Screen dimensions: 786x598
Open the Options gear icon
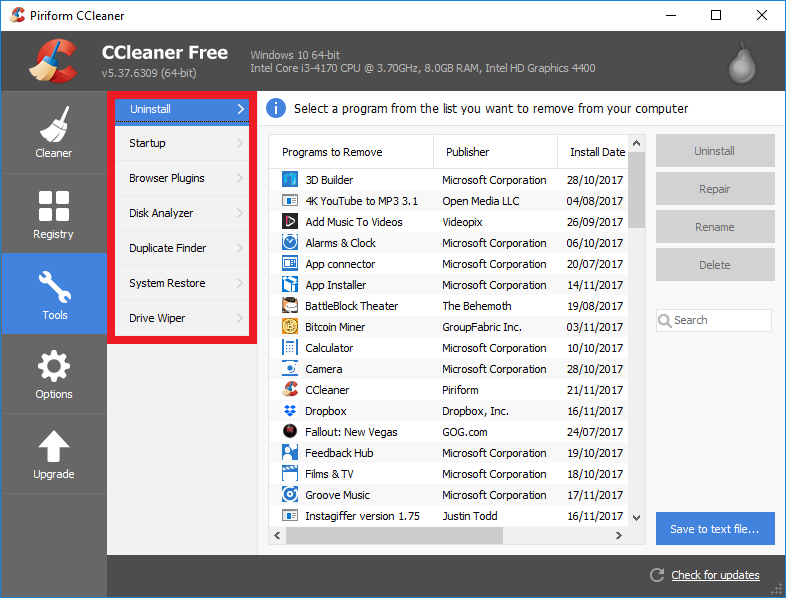[54, 365]
